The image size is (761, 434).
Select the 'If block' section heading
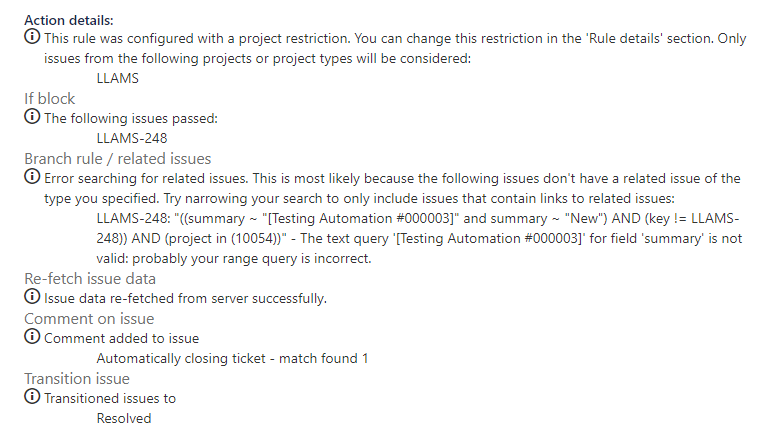coord(50,99)
